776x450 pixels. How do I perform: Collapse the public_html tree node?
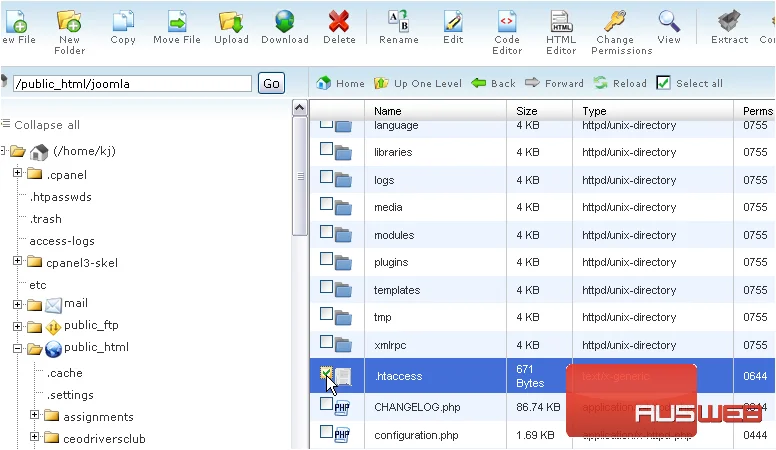[x=17, y=349]
